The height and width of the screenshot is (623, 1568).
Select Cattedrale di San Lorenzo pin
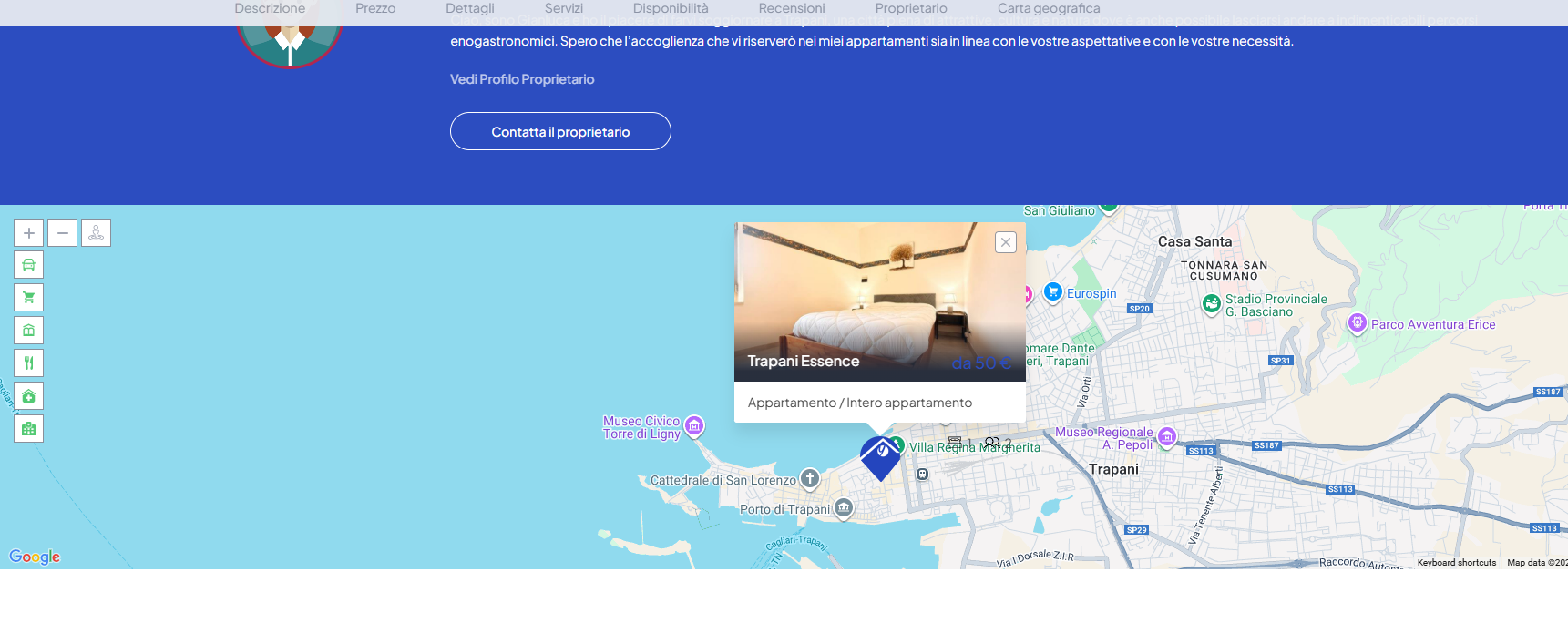(809, 478)
